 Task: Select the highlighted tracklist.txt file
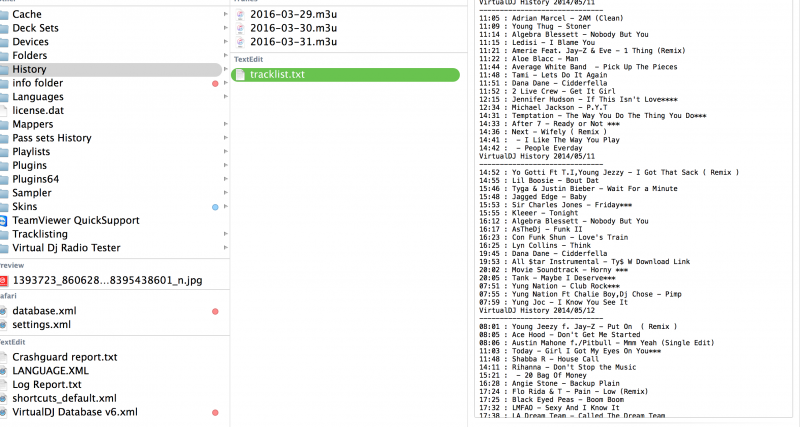[x=345, y=75]
